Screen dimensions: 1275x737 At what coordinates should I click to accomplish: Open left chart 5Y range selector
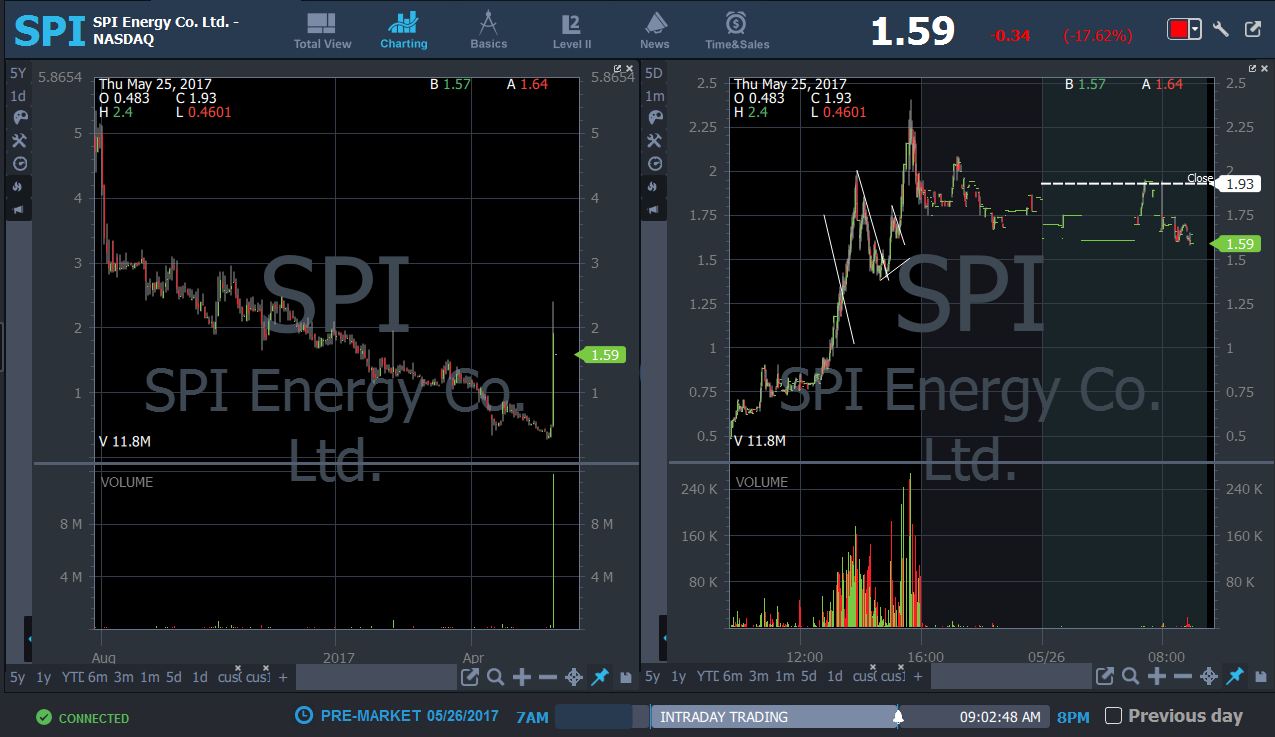tap(18, 73)
